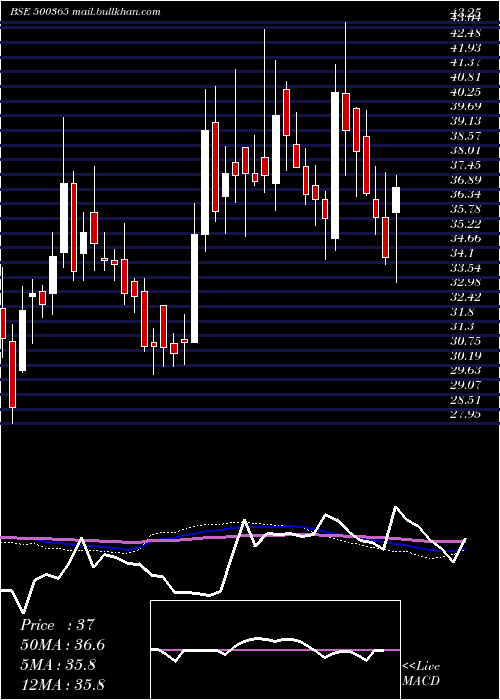Click the 35.78 price axis label
Viewport: 500px width, 700px height.
466,209
